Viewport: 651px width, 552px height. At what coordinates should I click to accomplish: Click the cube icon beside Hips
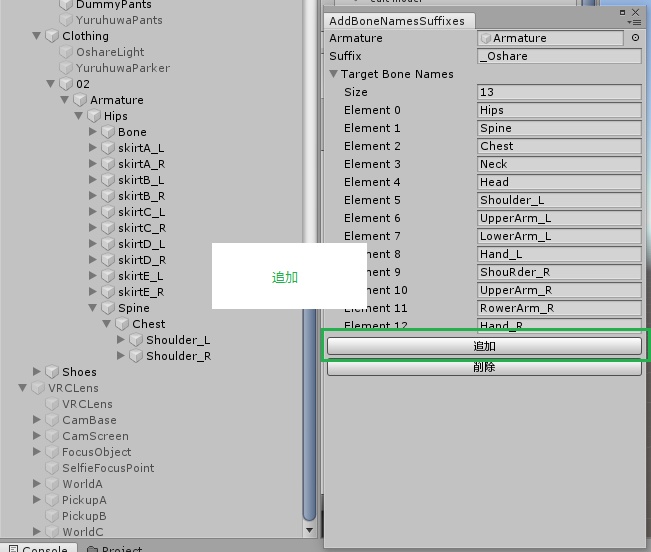[x=94, y=116]
